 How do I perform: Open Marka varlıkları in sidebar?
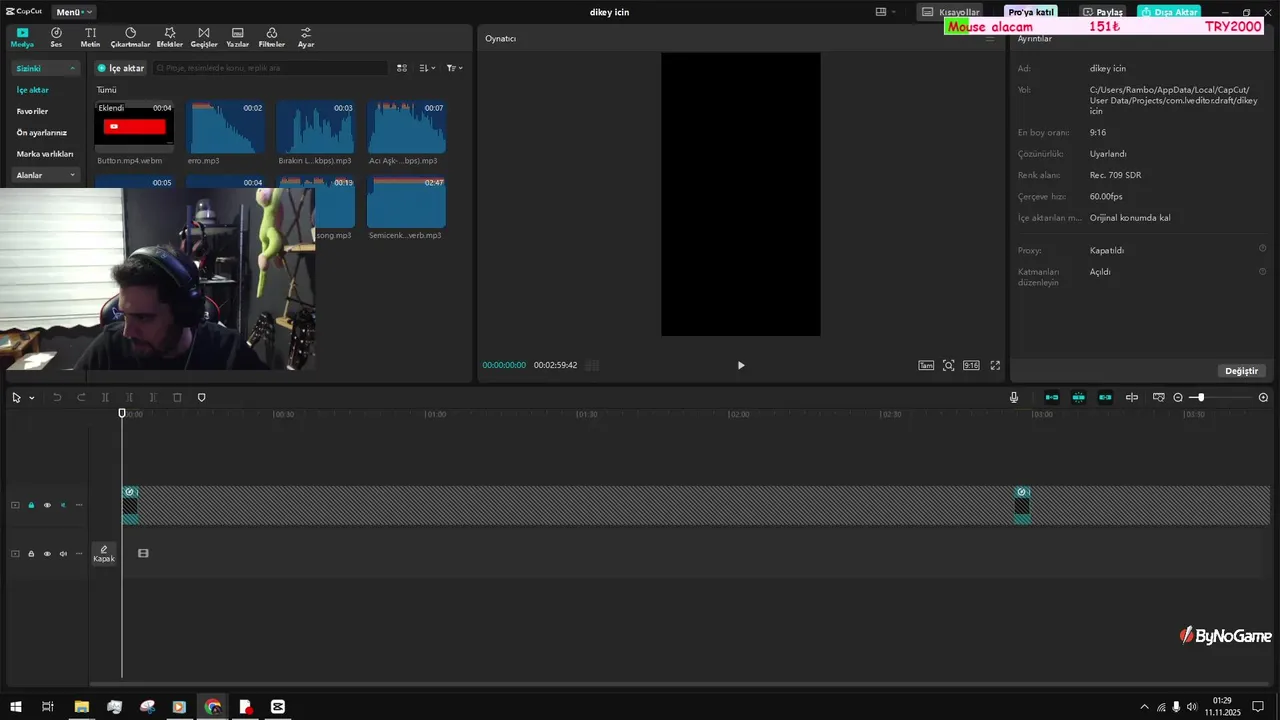point(45,154)
